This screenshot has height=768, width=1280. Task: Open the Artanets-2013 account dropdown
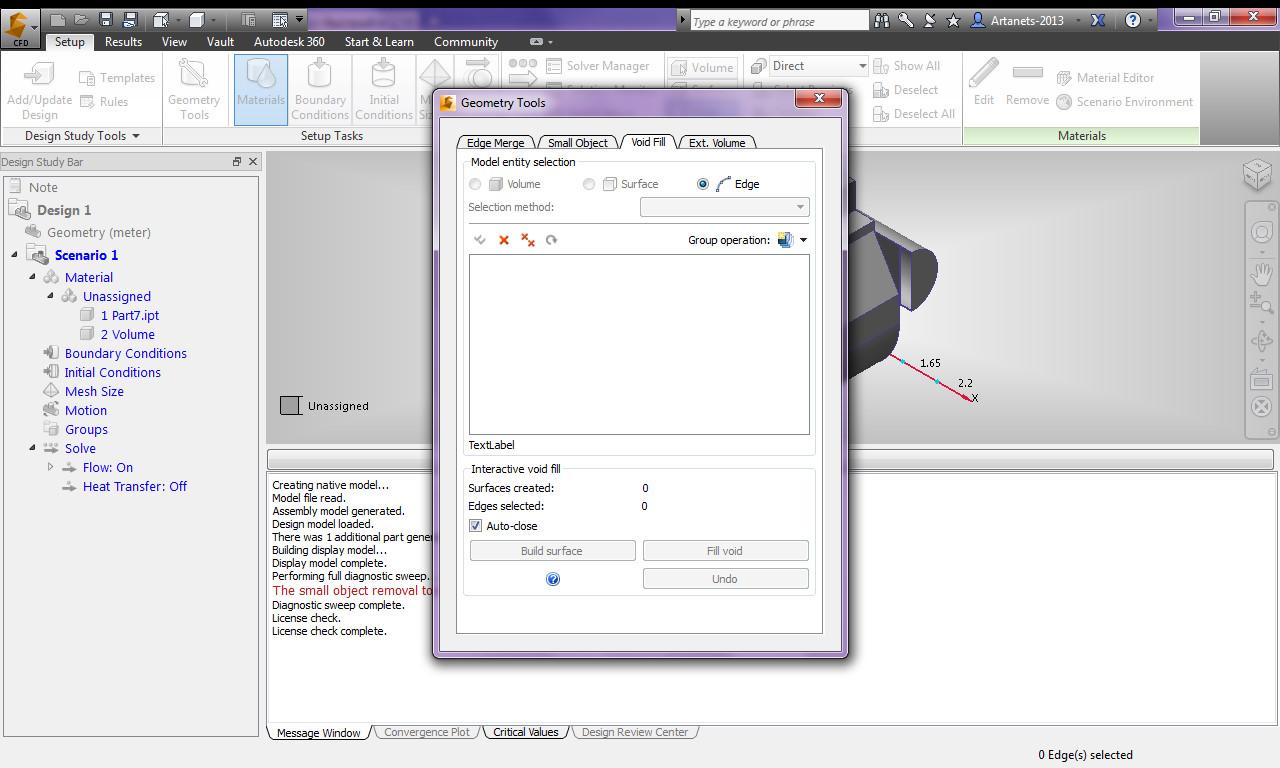pyautogui.click(x=1078, y=21)
